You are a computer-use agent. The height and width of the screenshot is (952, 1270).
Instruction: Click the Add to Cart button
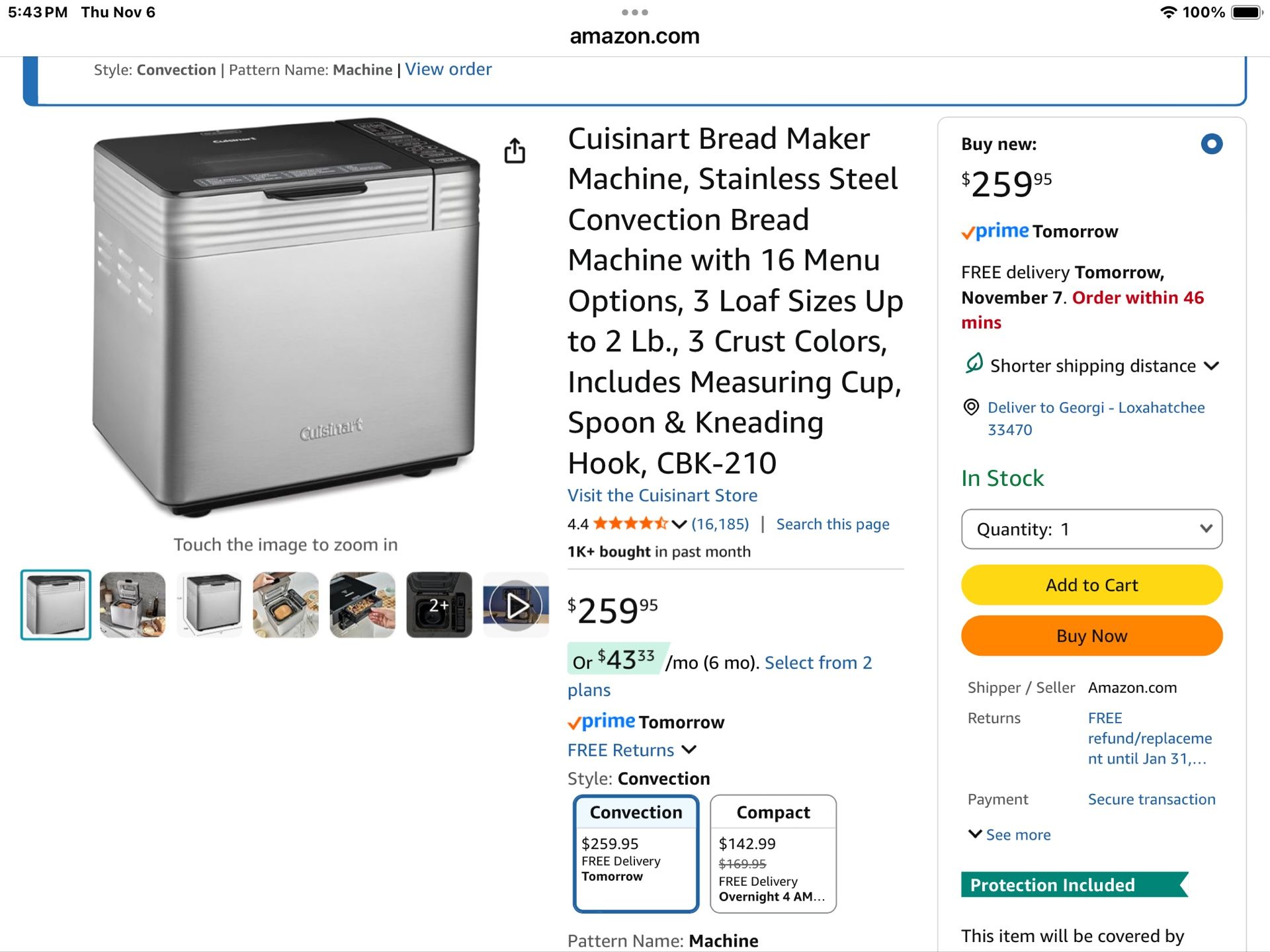pos(1091,585)
